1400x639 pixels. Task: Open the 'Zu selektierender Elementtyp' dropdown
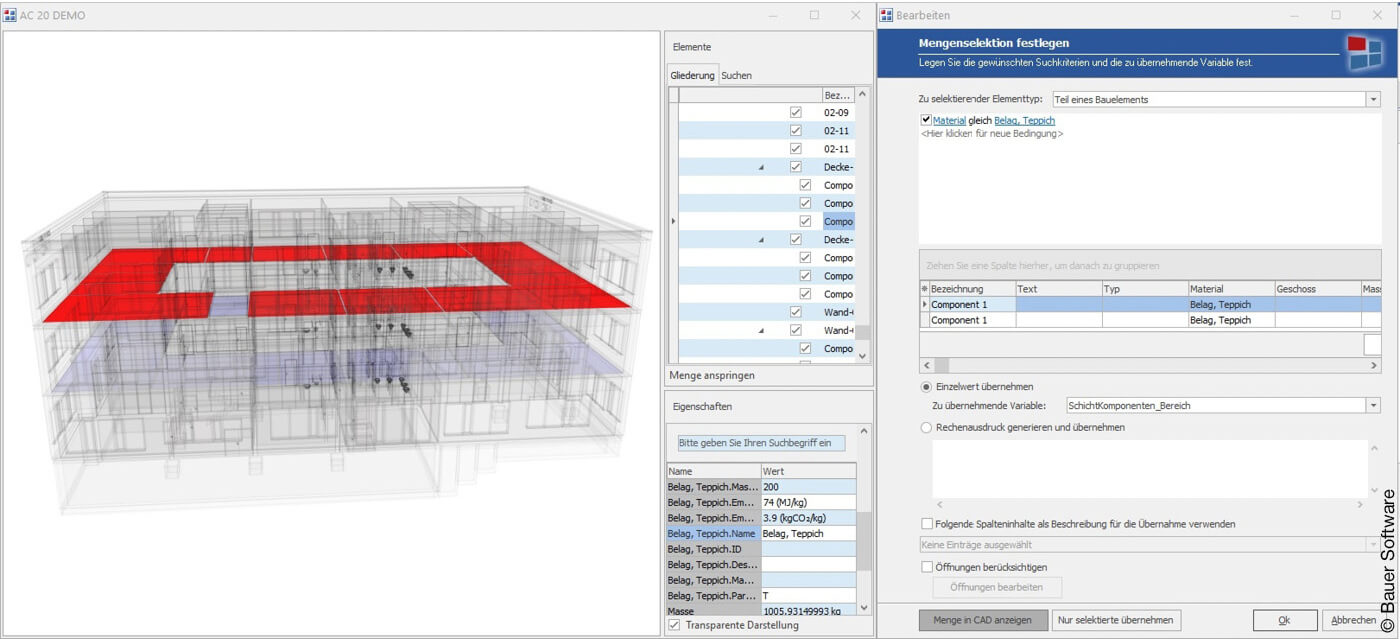(x=1376, y=99)
